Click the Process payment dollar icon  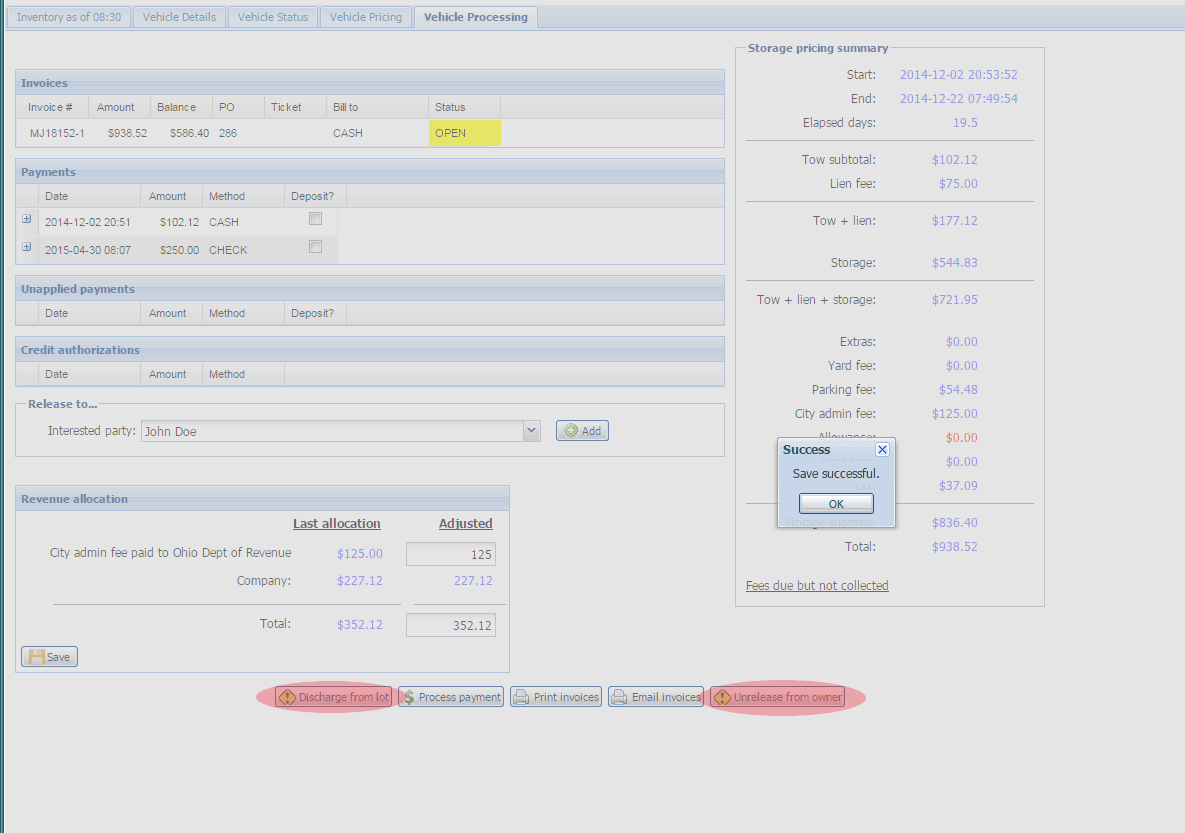tap(409, 697)
